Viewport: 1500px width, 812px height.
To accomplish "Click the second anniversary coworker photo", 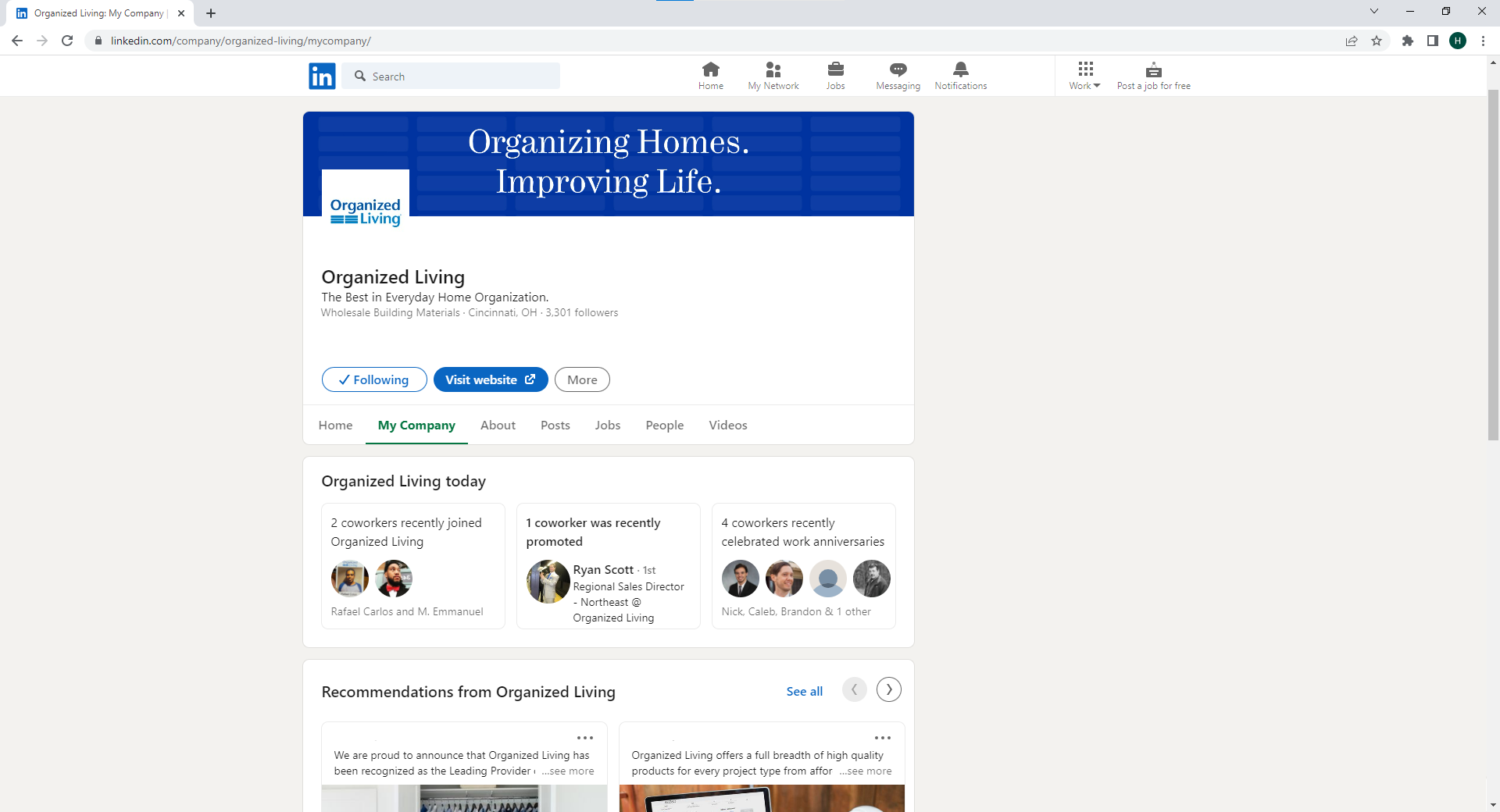I will click(784, 579).
